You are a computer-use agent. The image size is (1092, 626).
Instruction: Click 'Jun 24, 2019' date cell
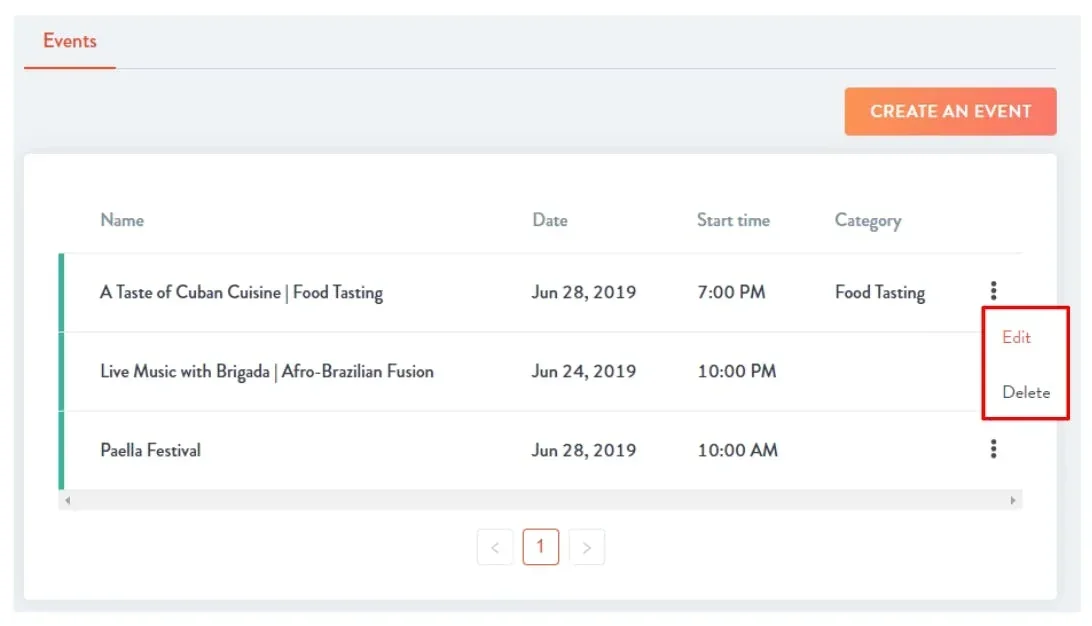coord(584,372)
